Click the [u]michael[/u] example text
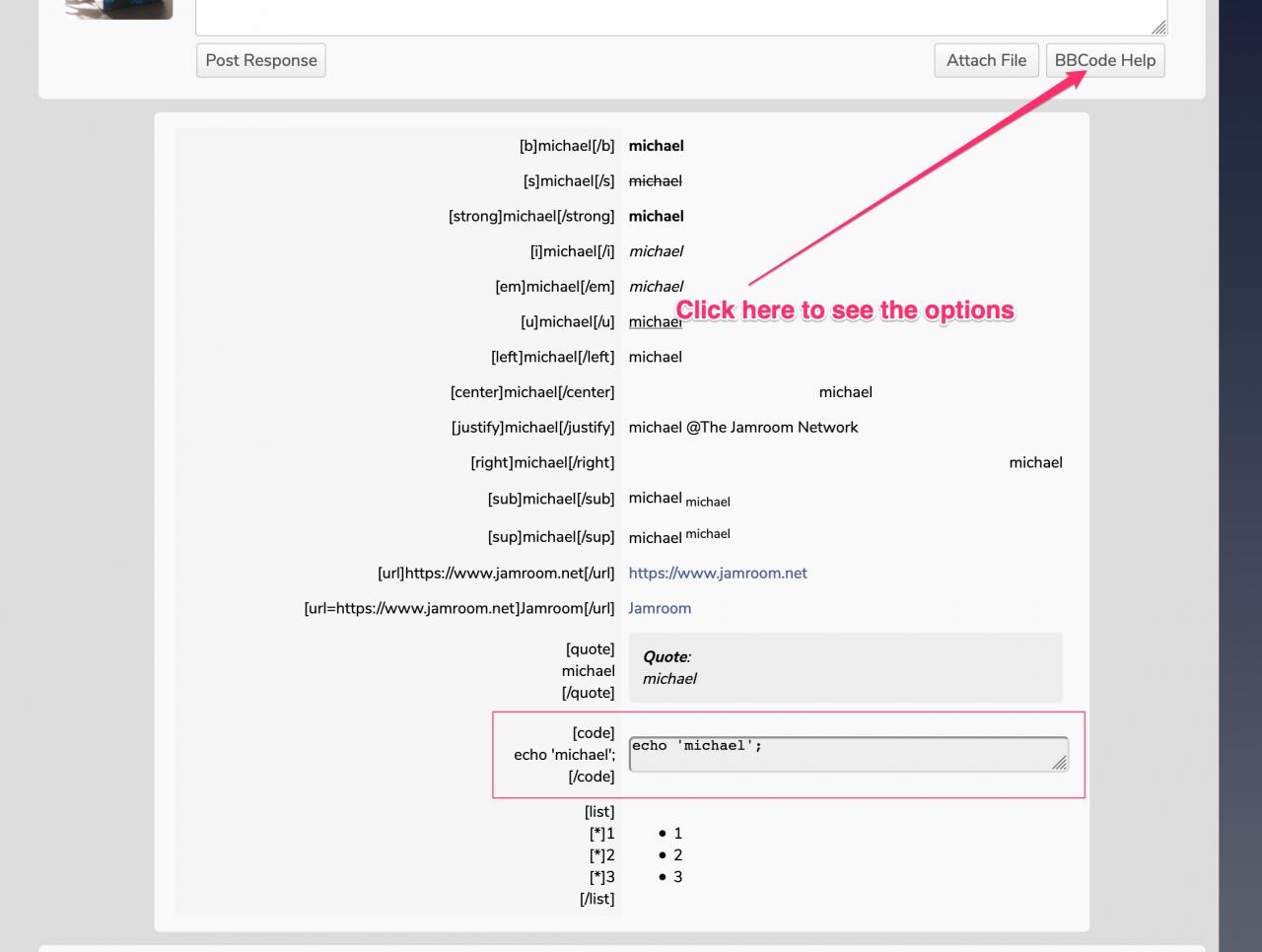Viewport: 1262px width, 952px height. pos(568,322)
